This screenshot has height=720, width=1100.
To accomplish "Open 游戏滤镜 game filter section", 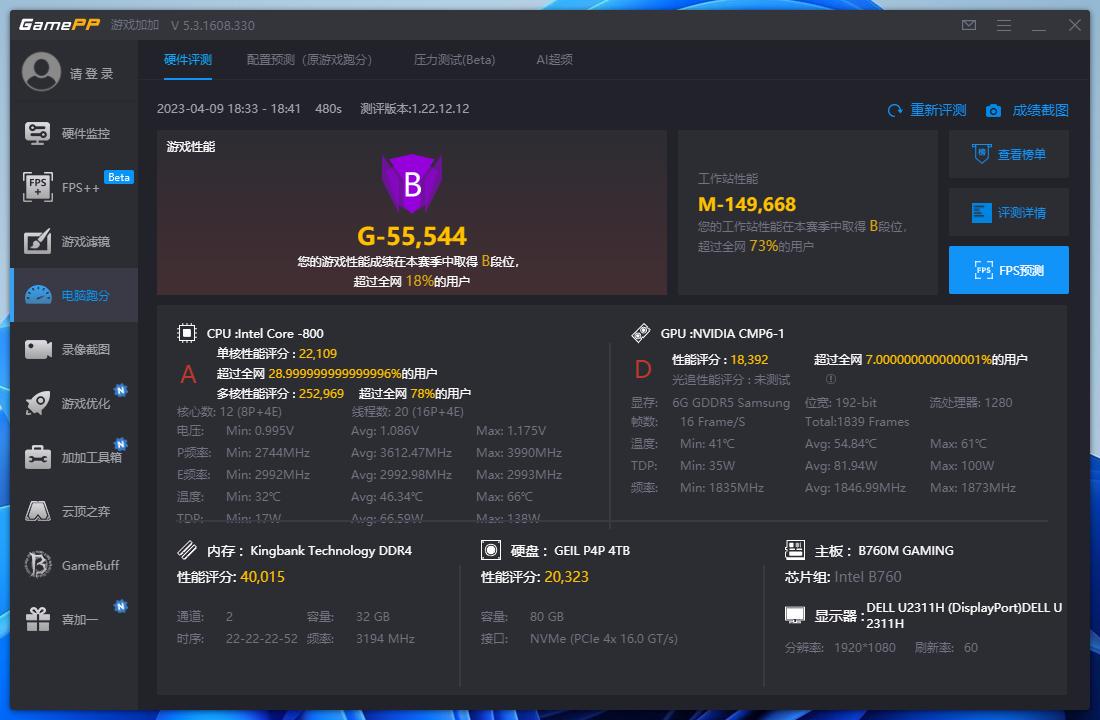I will click(x=74, y=241).
